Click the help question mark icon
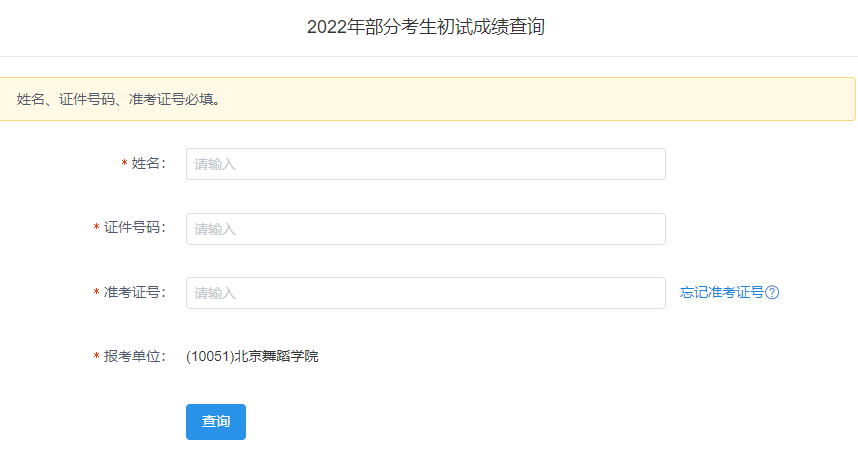Viewport: 858px width, 461px height. click(772, 293)
